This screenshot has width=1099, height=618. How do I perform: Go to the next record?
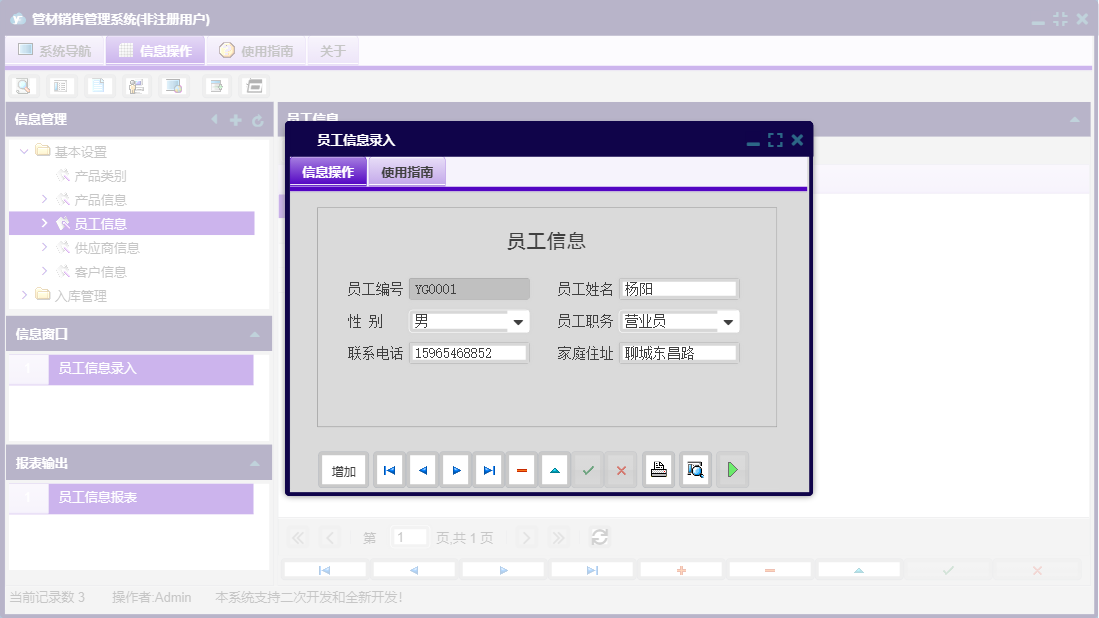455,469
